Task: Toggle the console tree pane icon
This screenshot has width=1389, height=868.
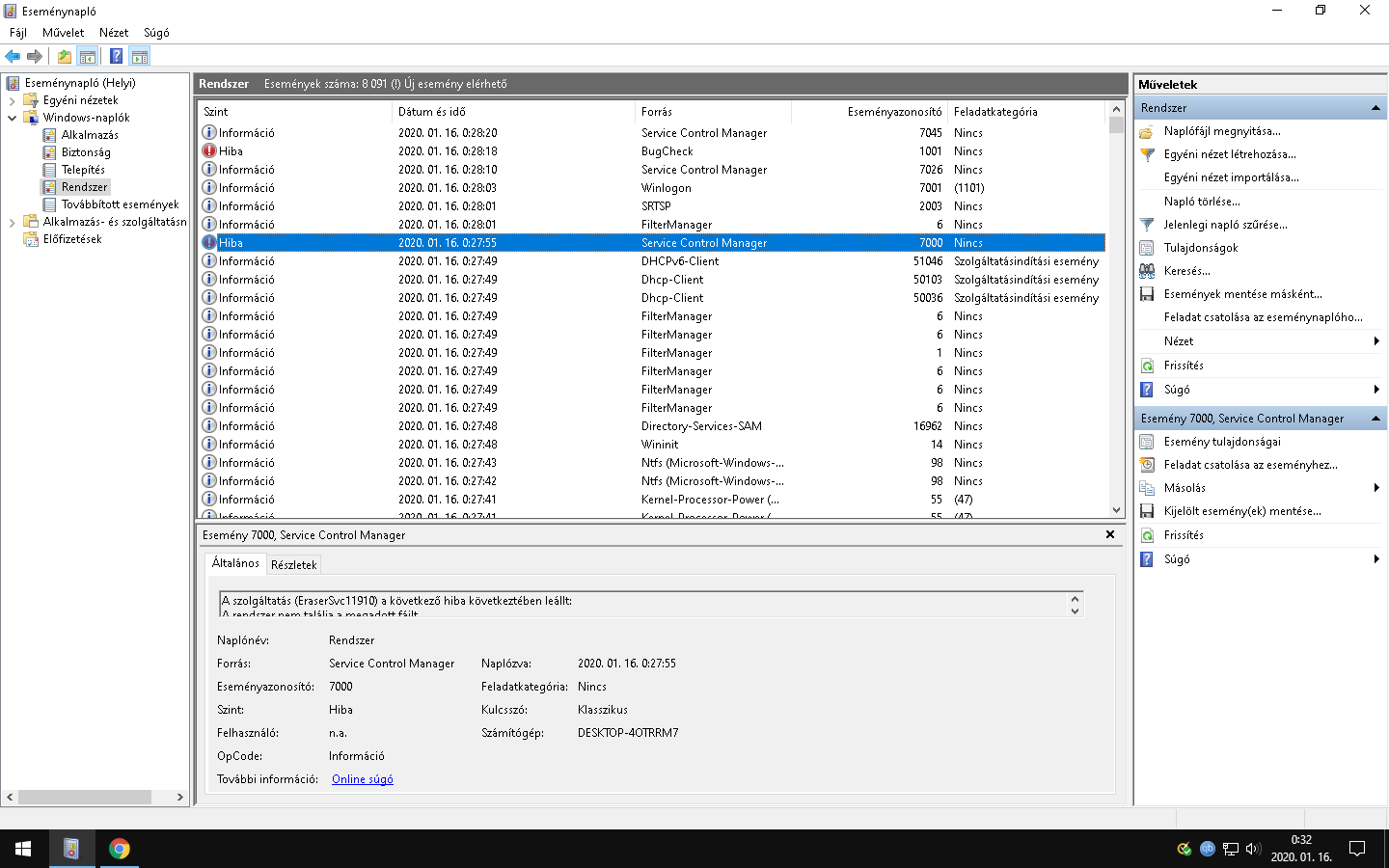Action: coord(88,56)
